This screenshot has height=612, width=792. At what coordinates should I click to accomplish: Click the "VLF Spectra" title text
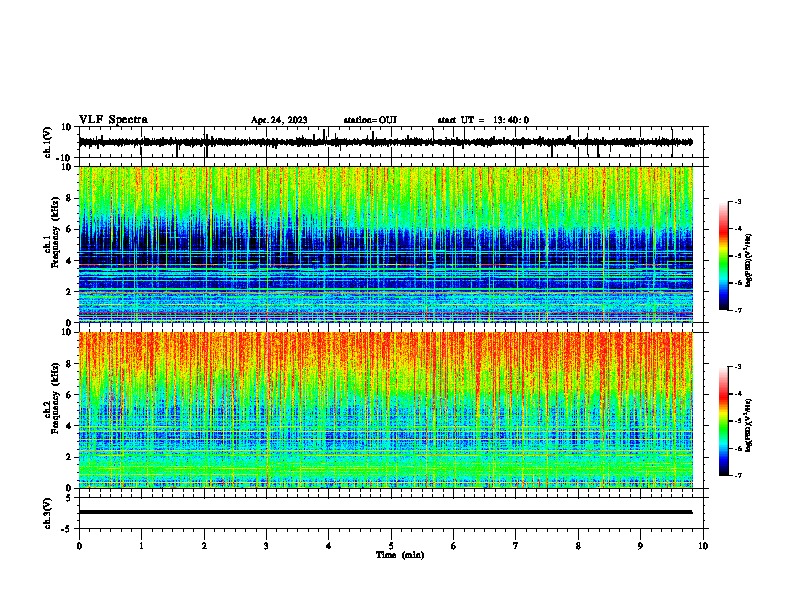pyautogui.click(x=113, y=120)
